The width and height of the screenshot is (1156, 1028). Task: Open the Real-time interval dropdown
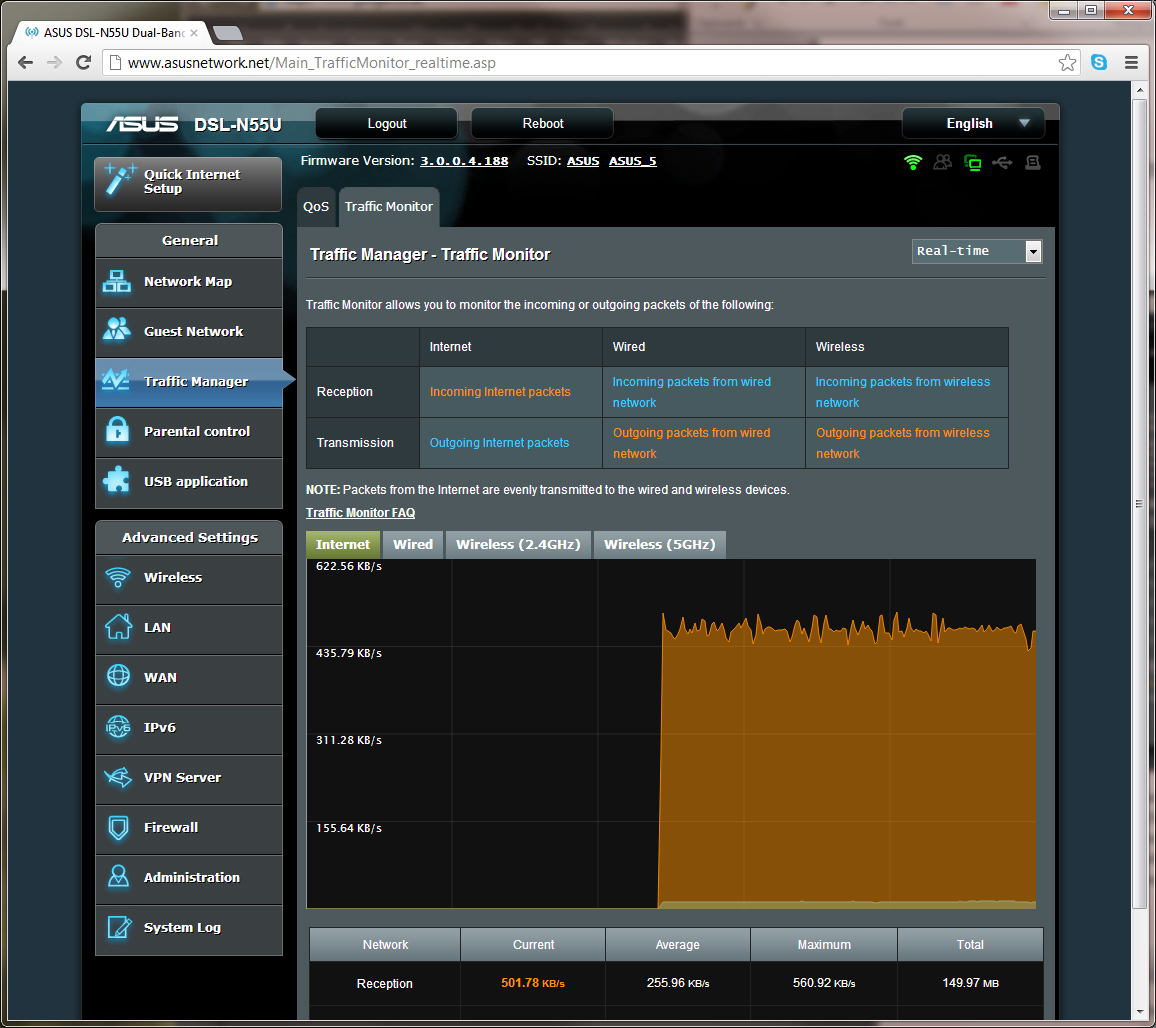976,251
